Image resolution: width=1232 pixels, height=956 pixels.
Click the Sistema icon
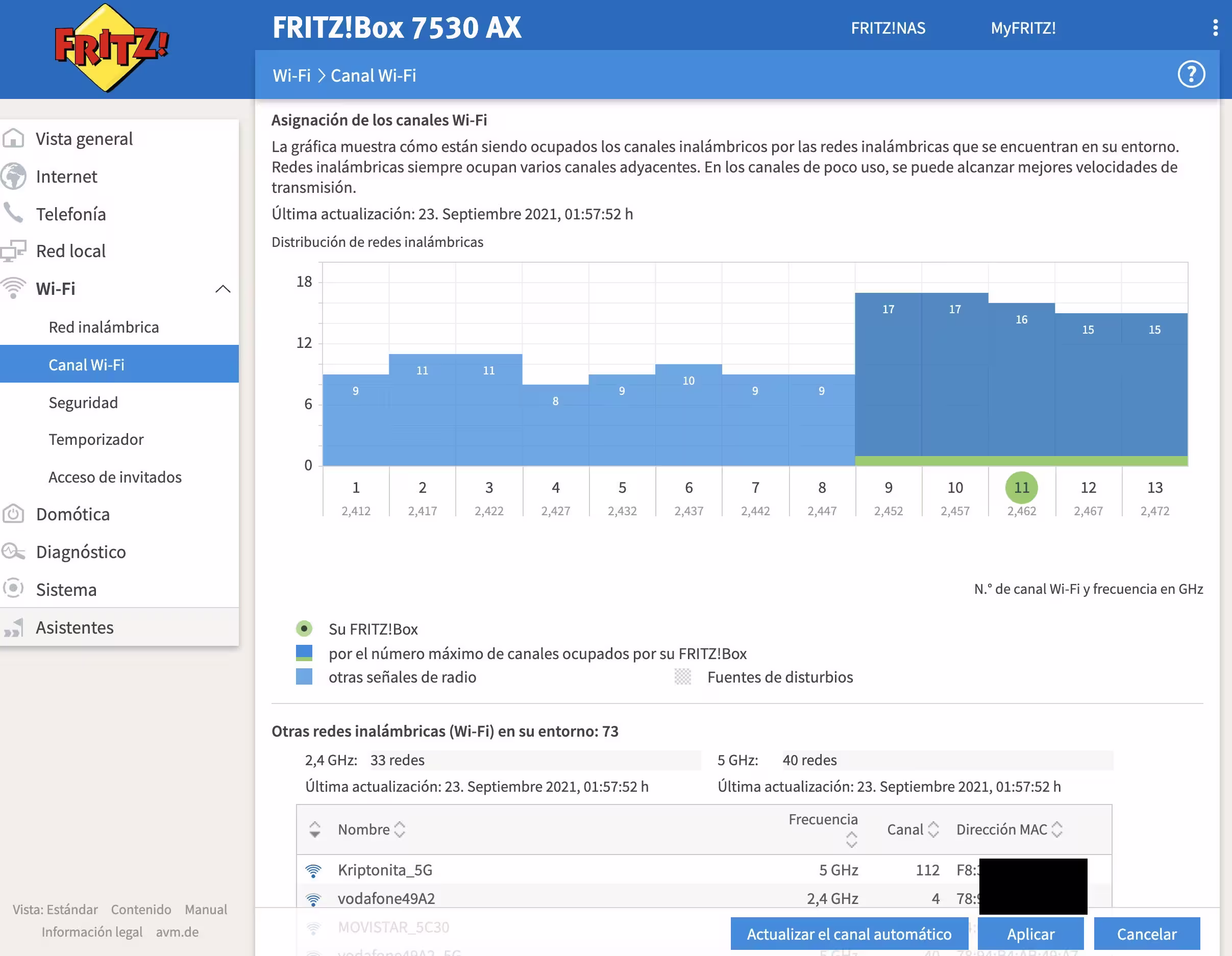point(14,589)
